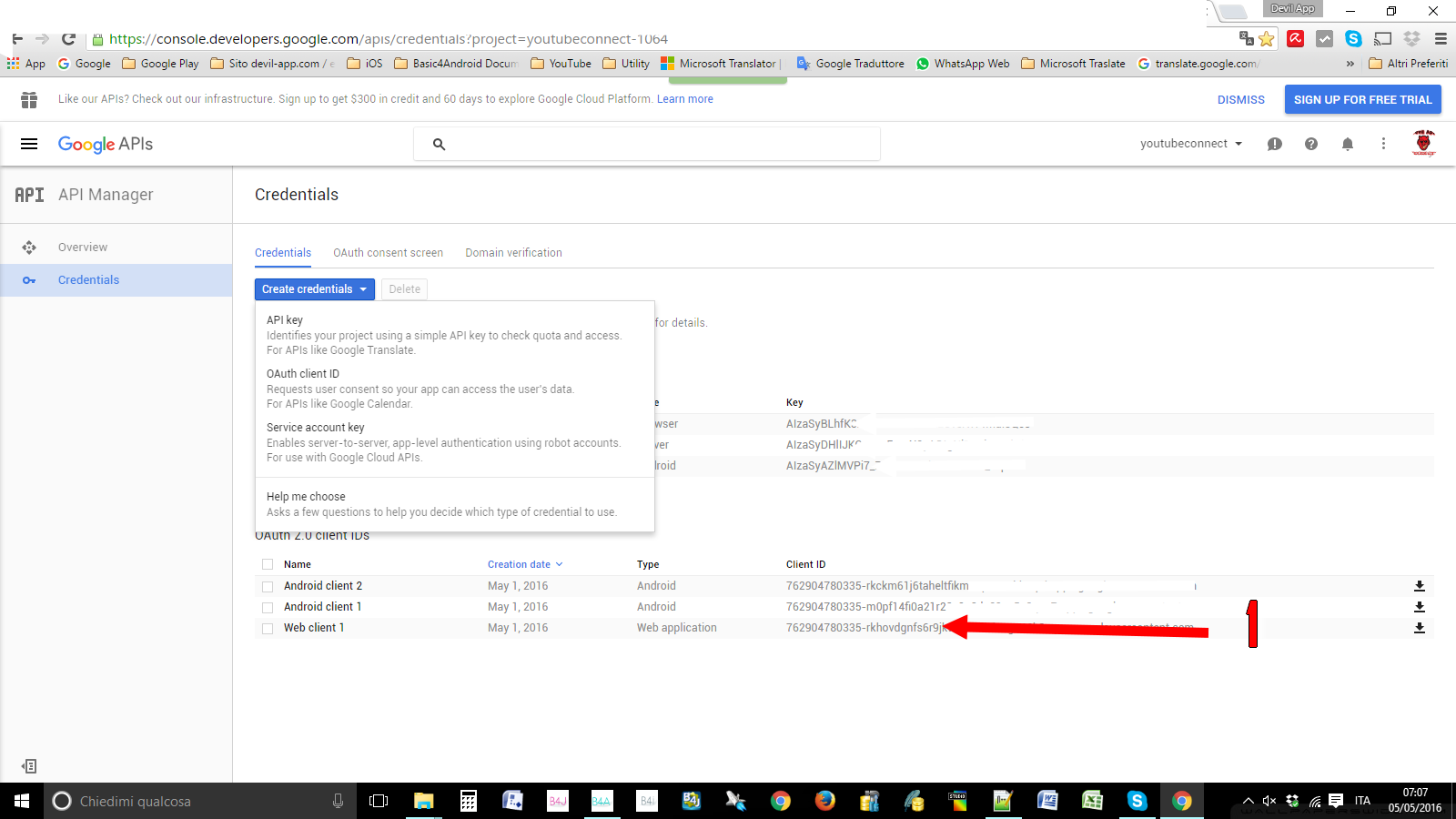Open the three-dot utilities menu

pyautogui.click(x=1383, y=144)
